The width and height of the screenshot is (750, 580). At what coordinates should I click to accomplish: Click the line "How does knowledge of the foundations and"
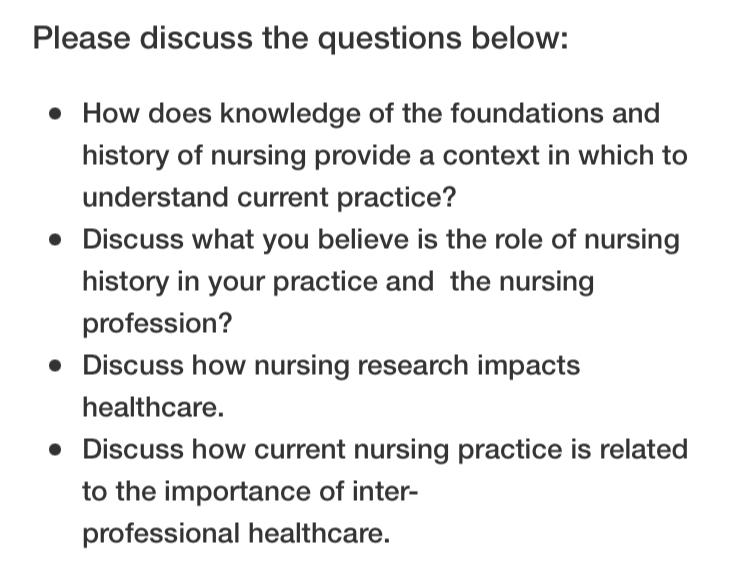click(371, 114)
